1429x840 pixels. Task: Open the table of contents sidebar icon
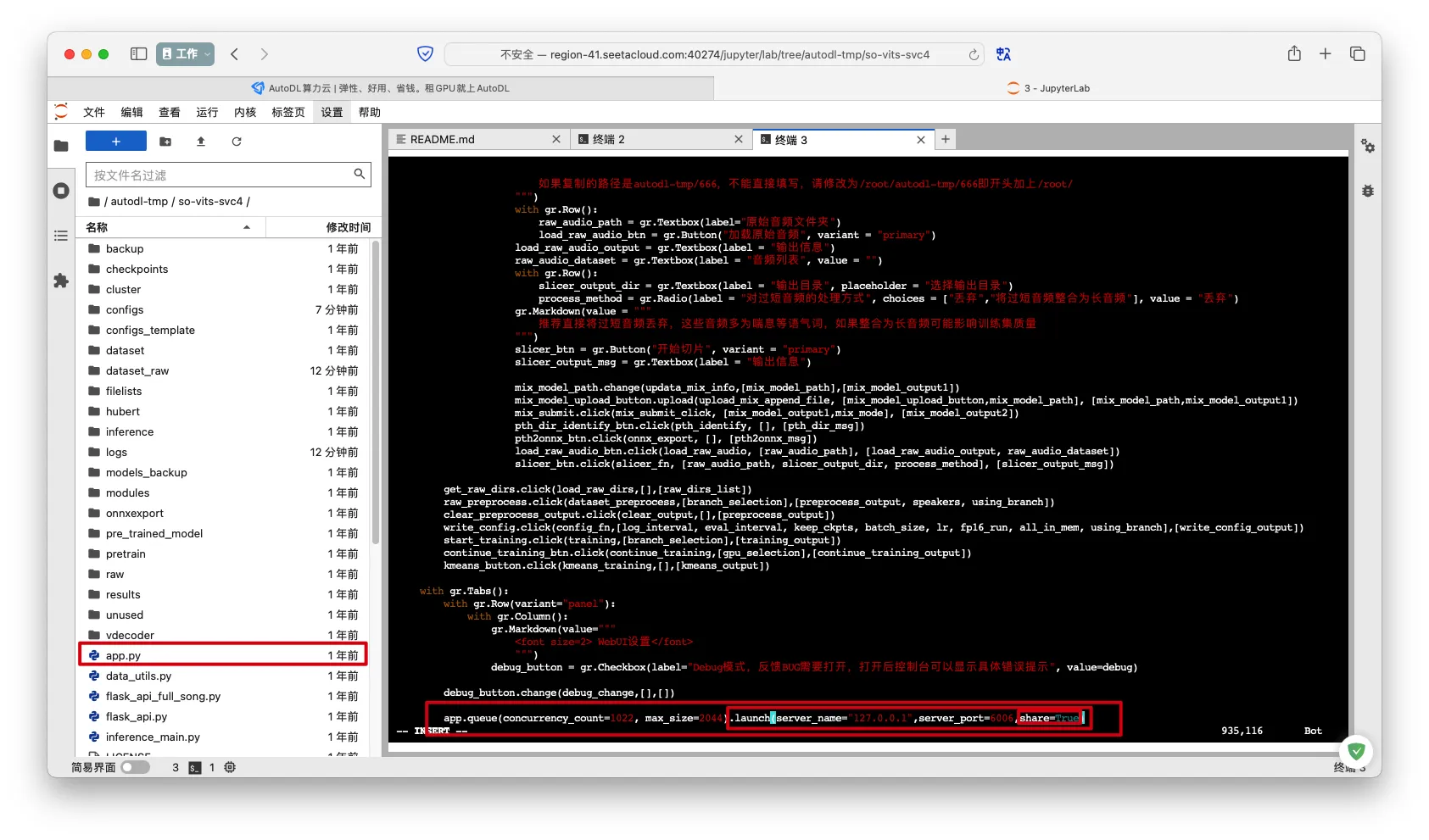61,236
